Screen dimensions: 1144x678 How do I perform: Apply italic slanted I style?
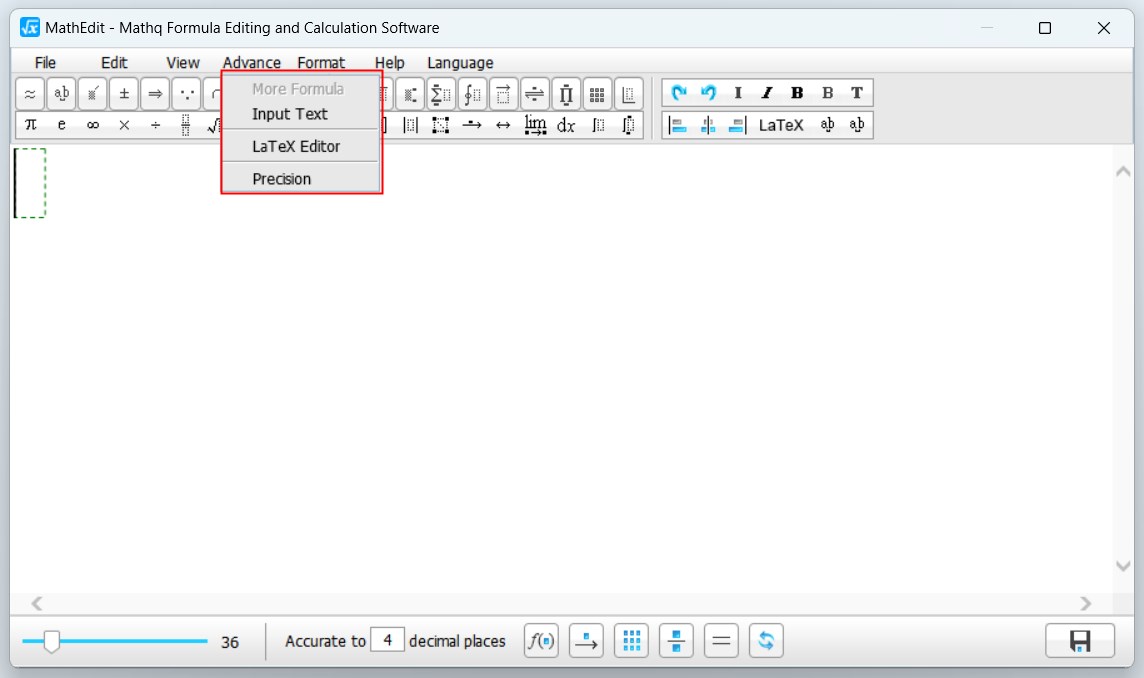point(767,93)
